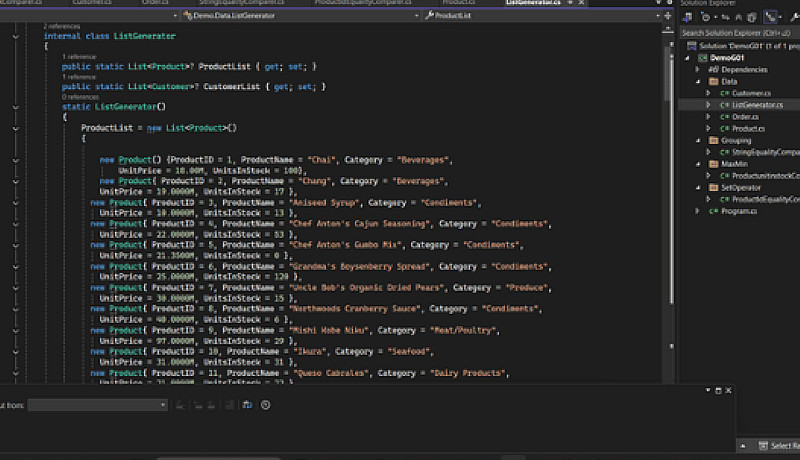Click the MaxMin folder icon

pos(714,164)
